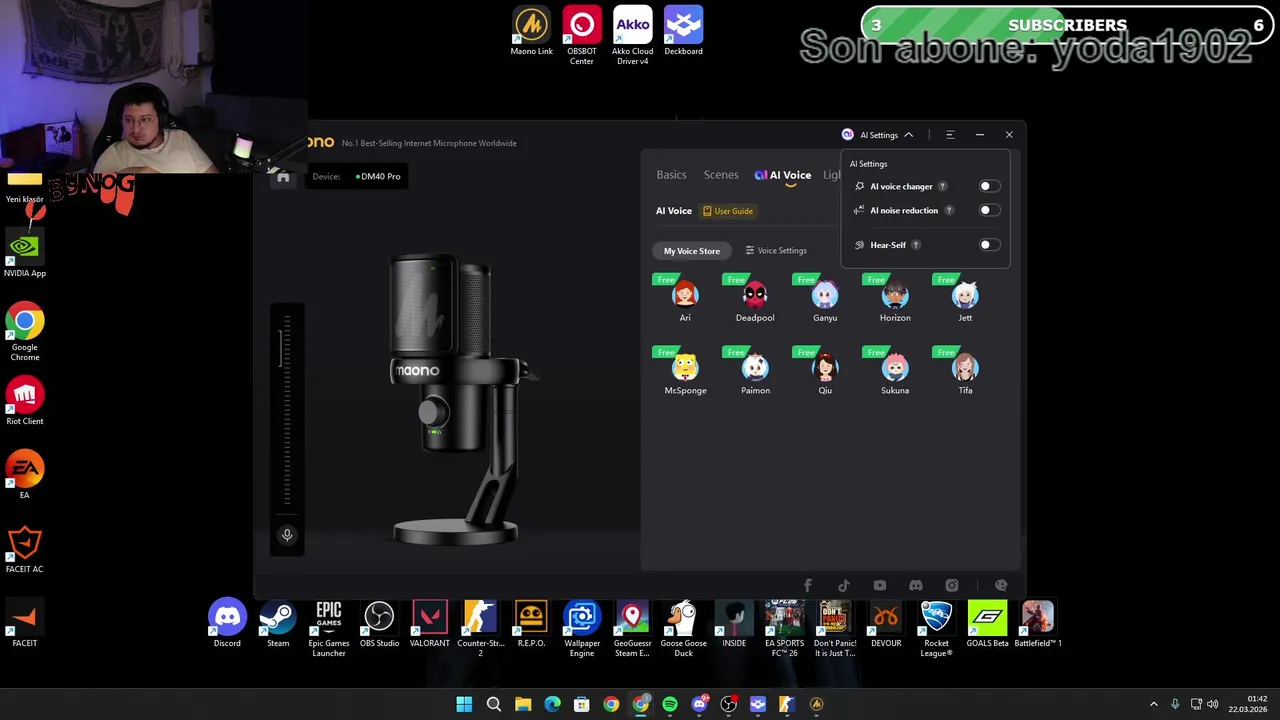Select the Jett voice avatar
Image resolution: width=1280 pixels, height=720 pixels.
[965, 295]
